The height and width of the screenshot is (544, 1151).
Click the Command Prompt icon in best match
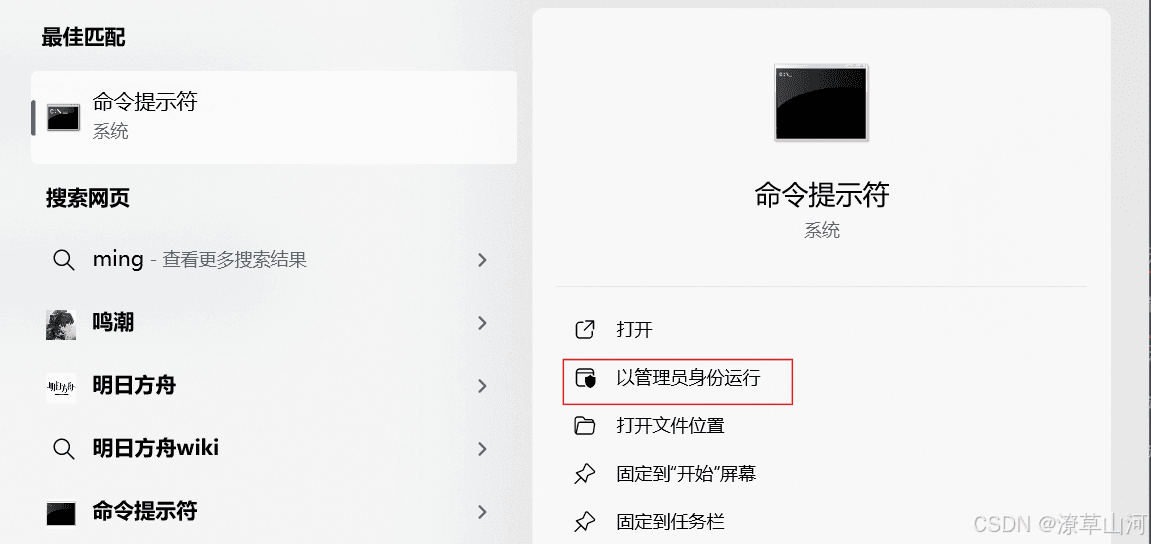pos(63,117)
